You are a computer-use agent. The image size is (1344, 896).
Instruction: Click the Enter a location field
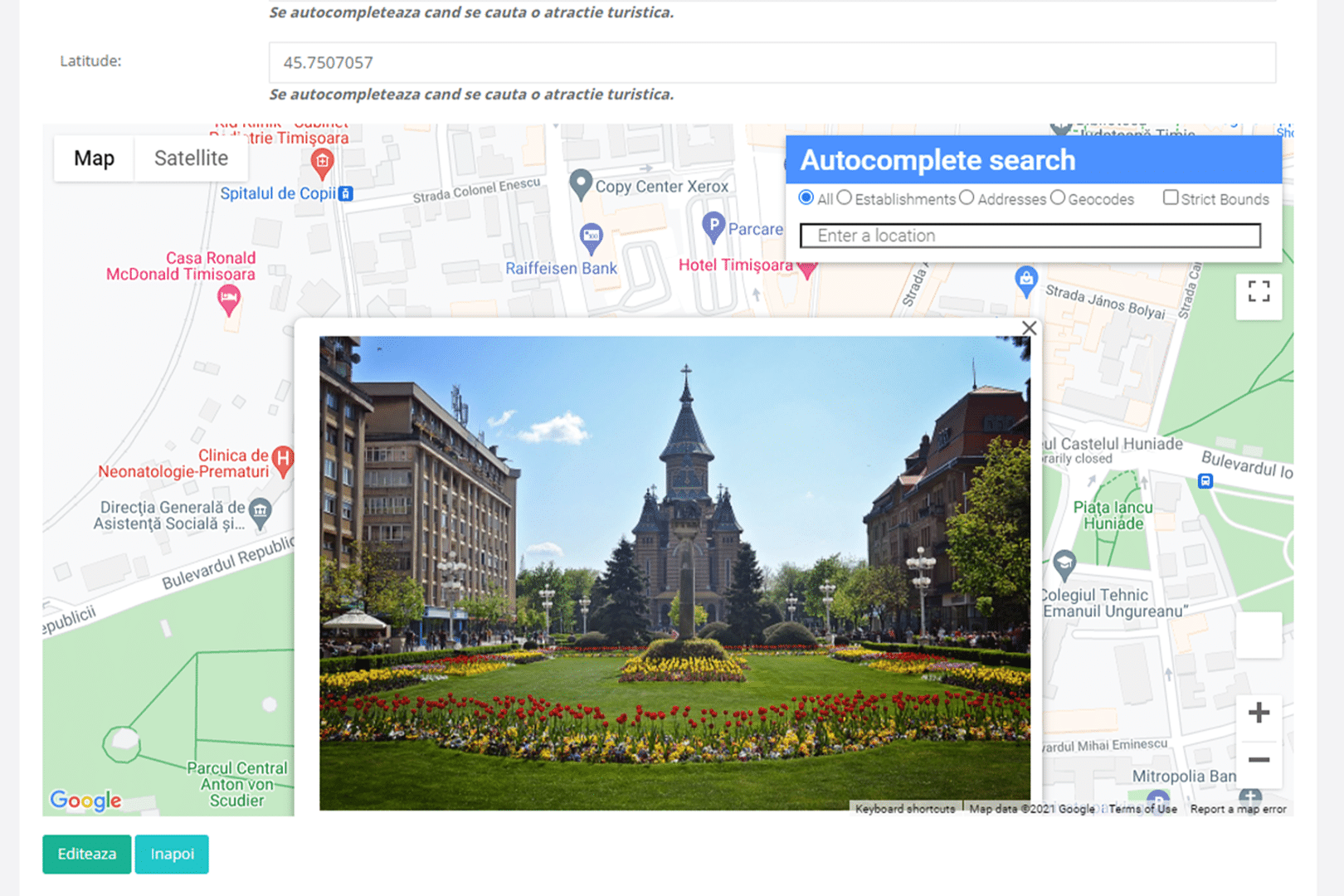click(1030, 236)
